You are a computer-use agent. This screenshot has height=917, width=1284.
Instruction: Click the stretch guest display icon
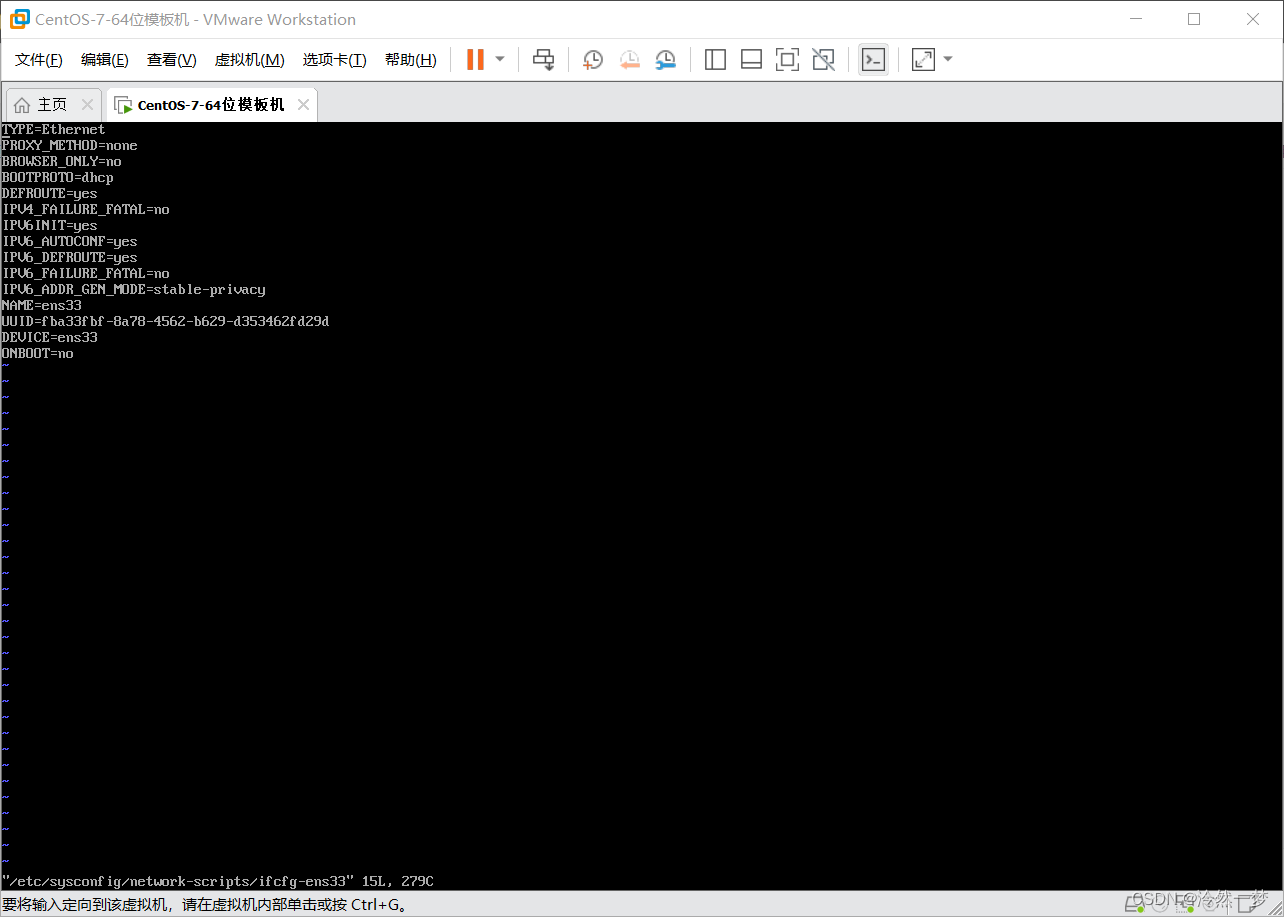(x=923, y=60)
